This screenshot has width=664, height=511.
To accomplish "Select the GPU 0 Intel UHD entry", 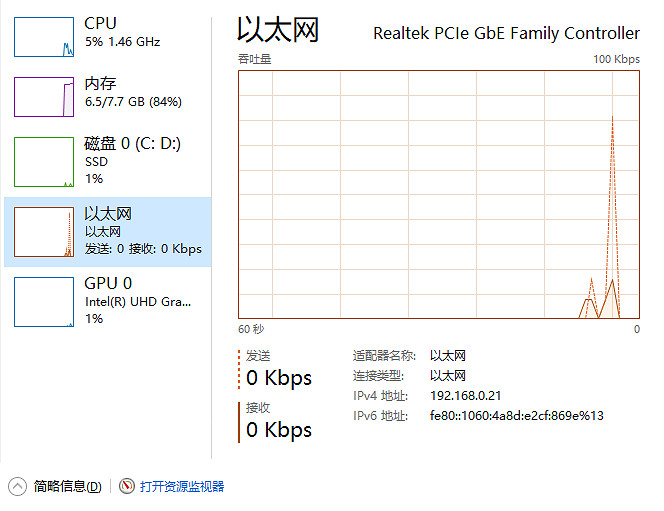I will (x=137, y=301).
